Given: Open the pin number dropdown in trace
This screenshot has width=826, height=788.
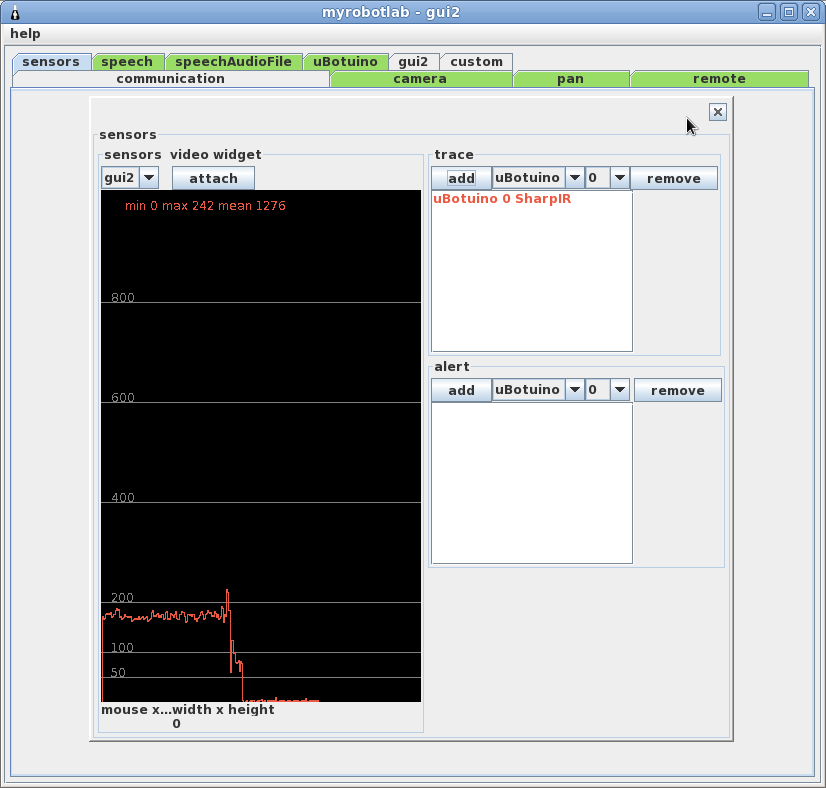Looking at the screenshot, I should [620, 178].
